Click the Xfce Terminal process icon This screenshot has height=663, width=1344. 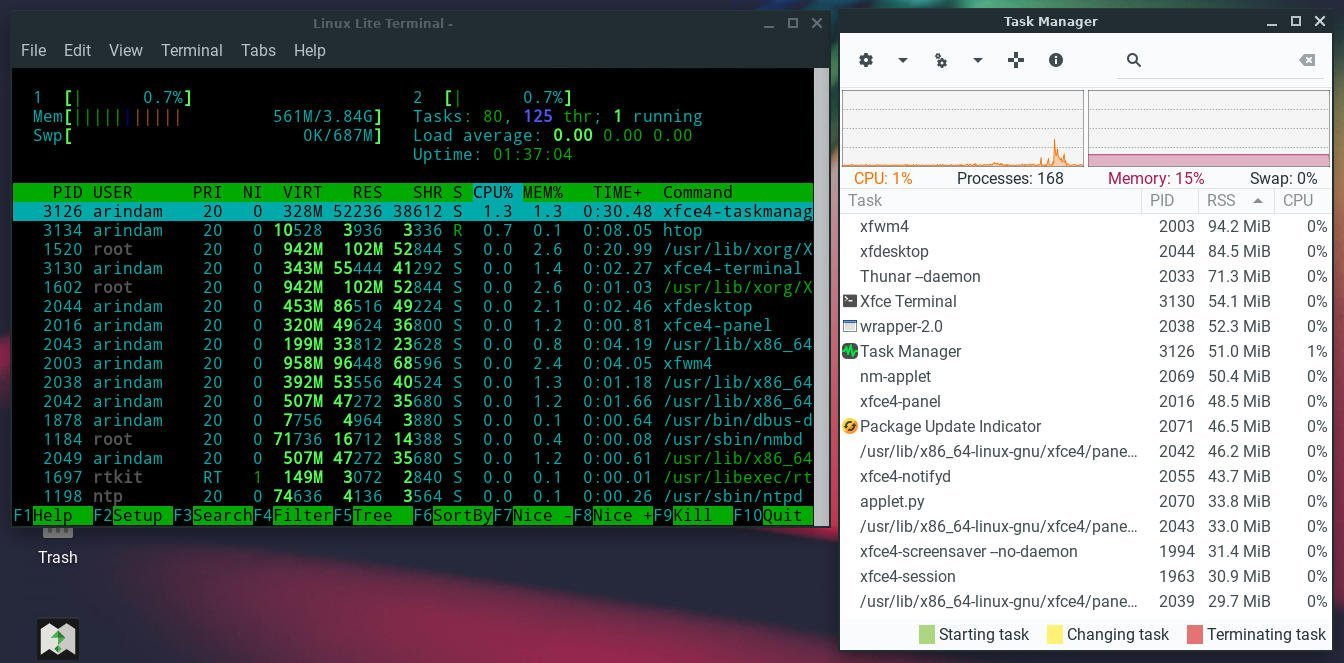[x=849, y=301]
